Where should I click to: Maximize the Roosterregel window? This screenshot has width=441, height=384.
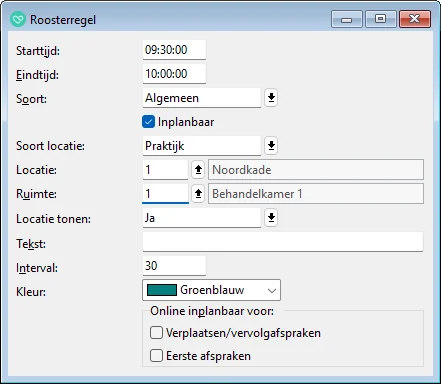tap(381, 19)
